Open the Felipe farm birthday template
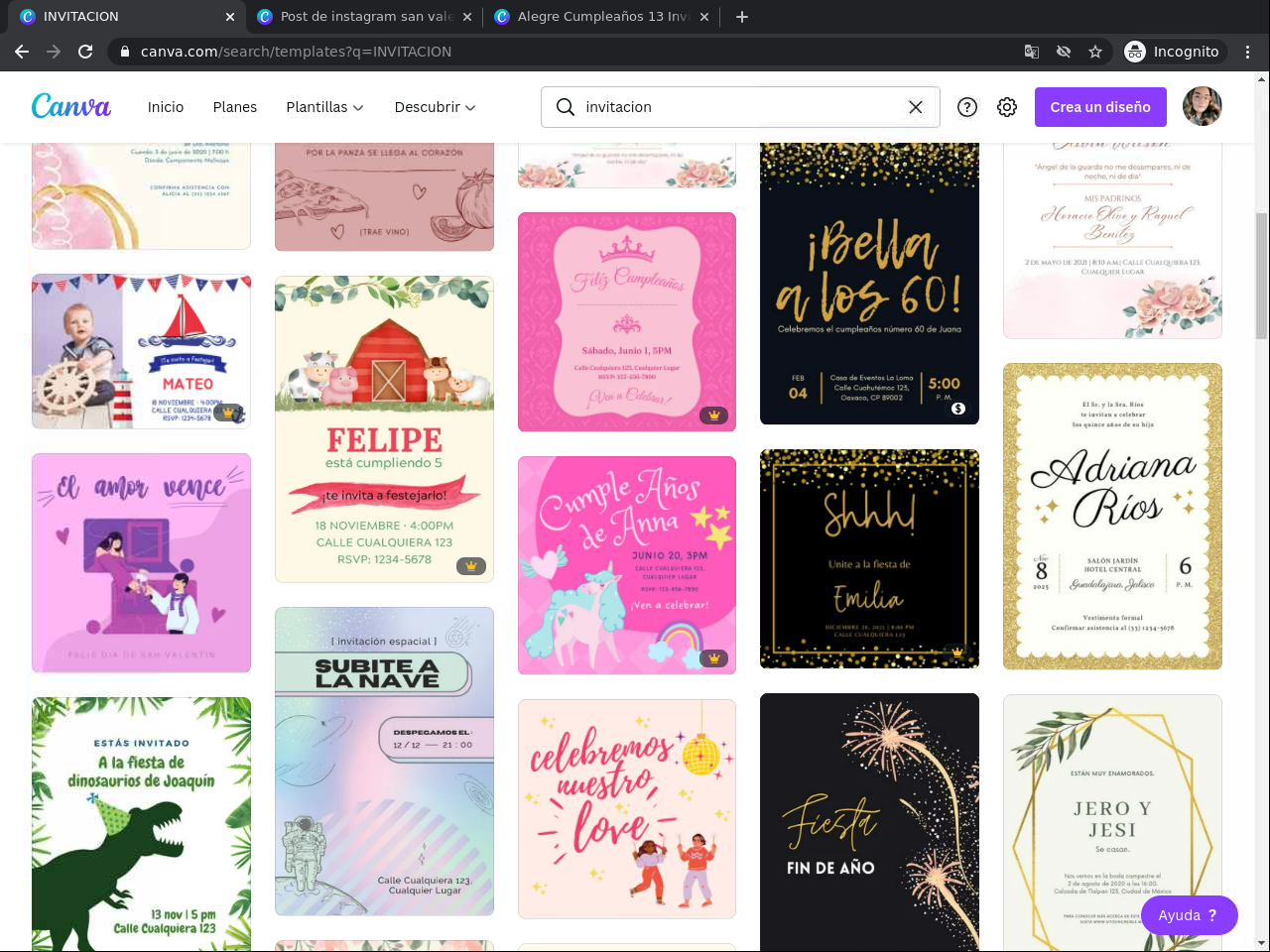 point(384,429)
